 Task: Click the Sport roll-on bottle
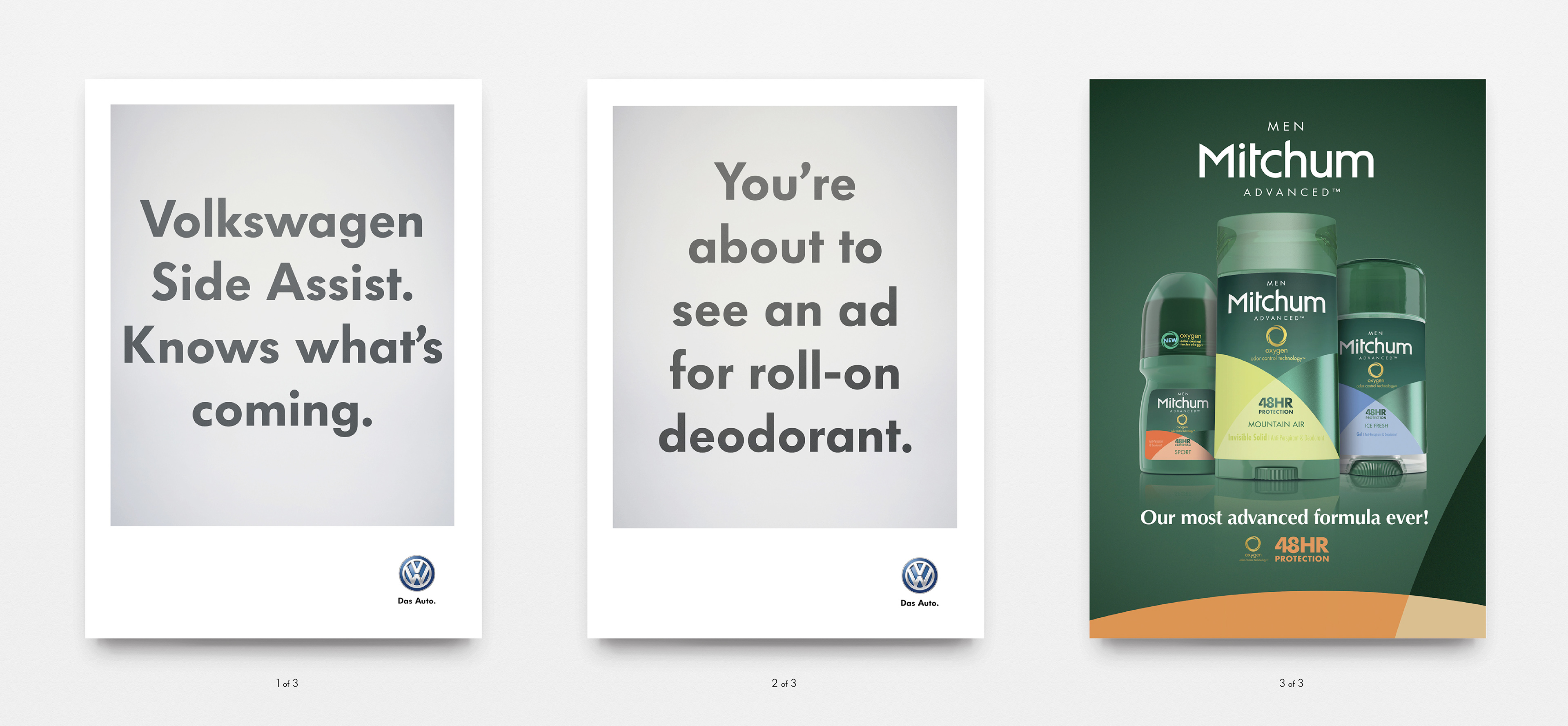tap(1177, 373)
